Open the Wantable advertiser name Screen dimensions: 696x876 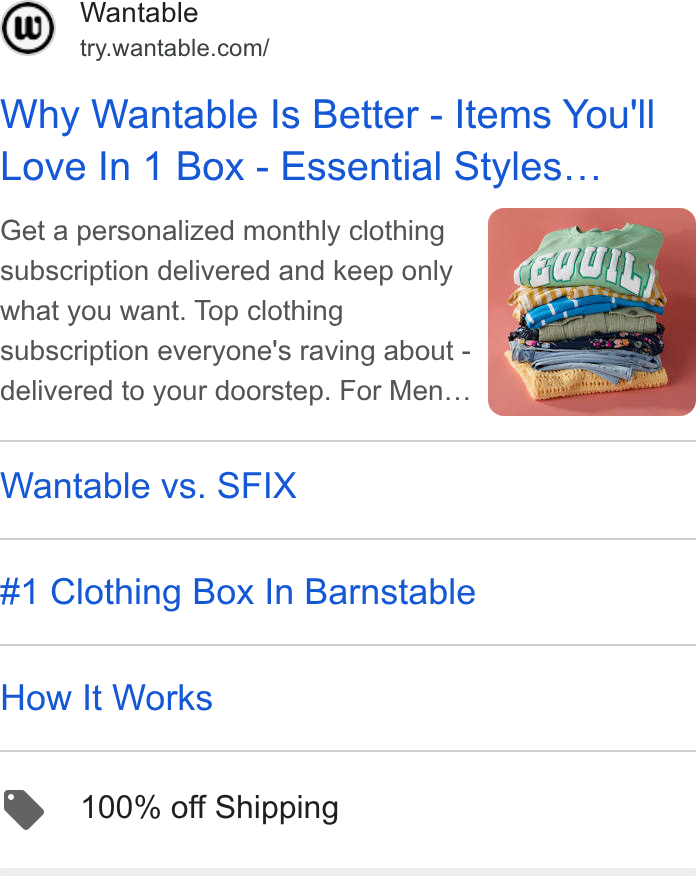point(139,13)
